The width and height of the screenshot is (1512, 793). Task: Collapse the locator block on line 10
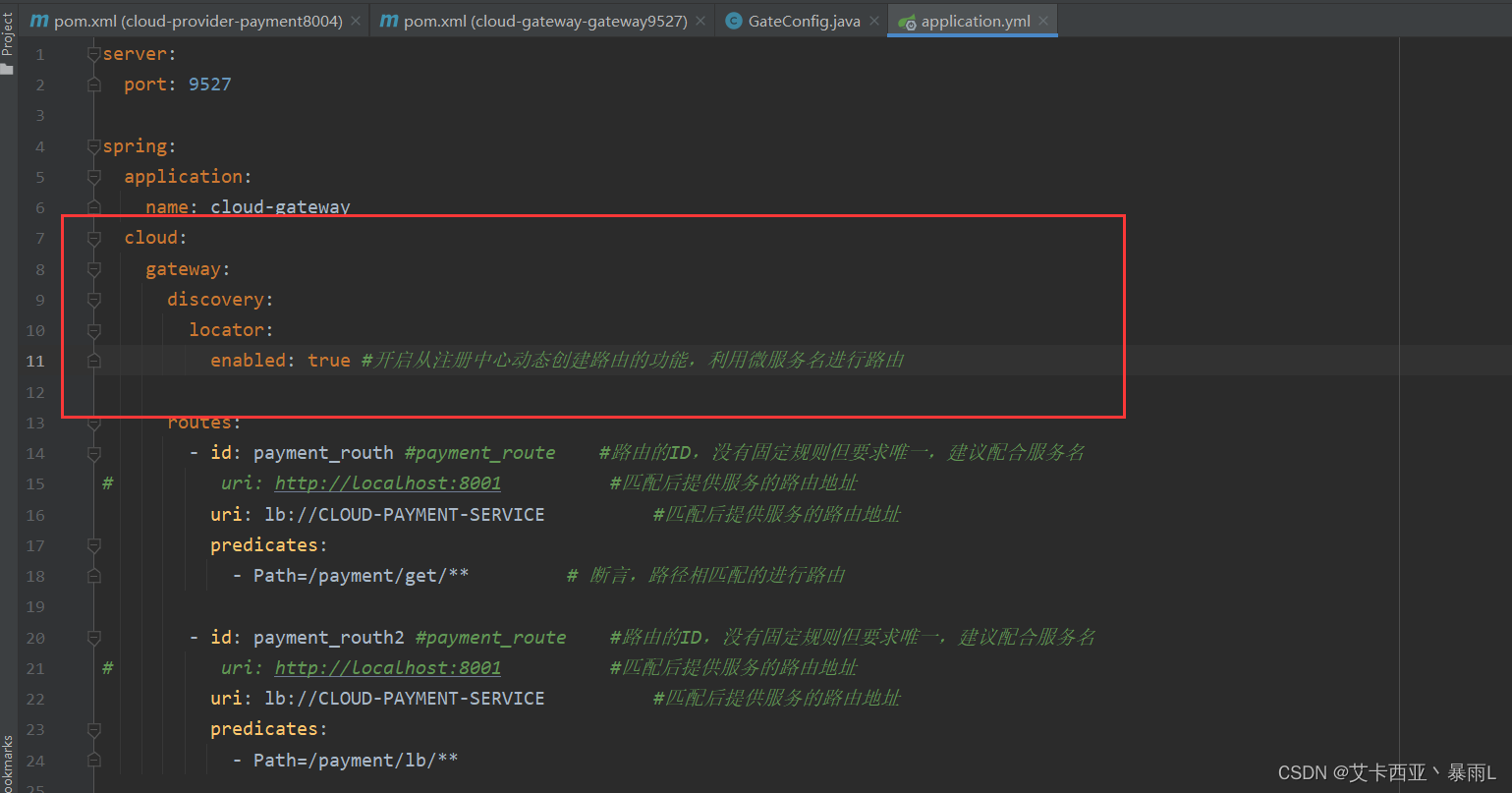click(94, 330)
